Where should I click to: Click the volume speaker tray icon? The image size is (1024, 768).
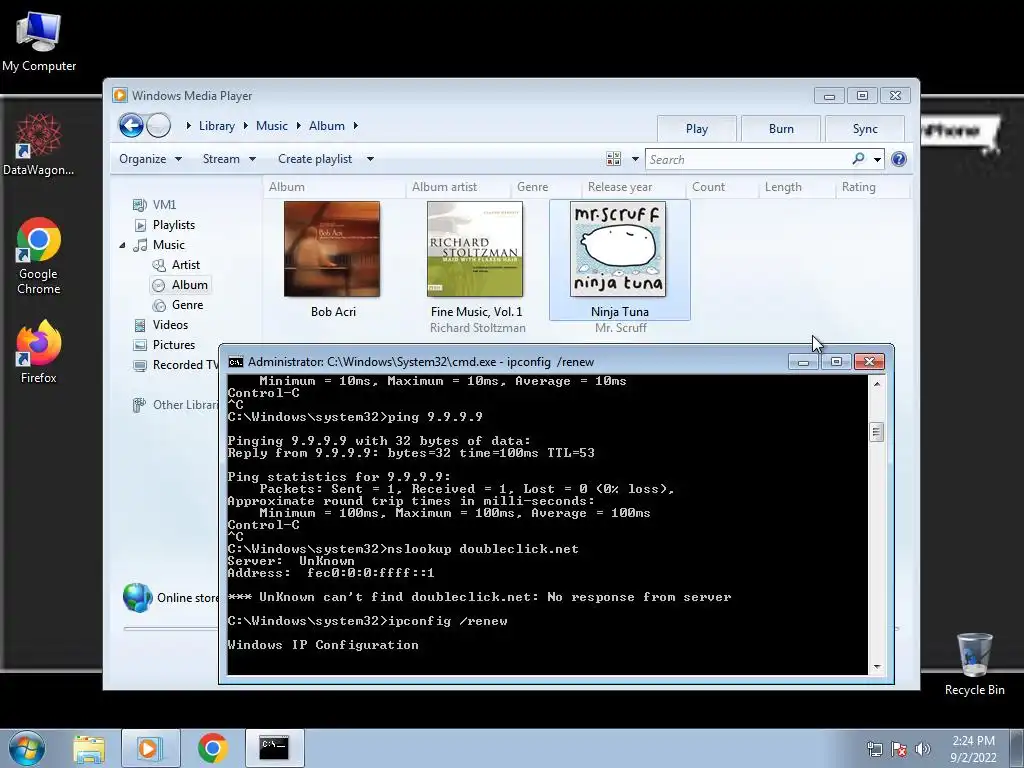coord(923,749)
